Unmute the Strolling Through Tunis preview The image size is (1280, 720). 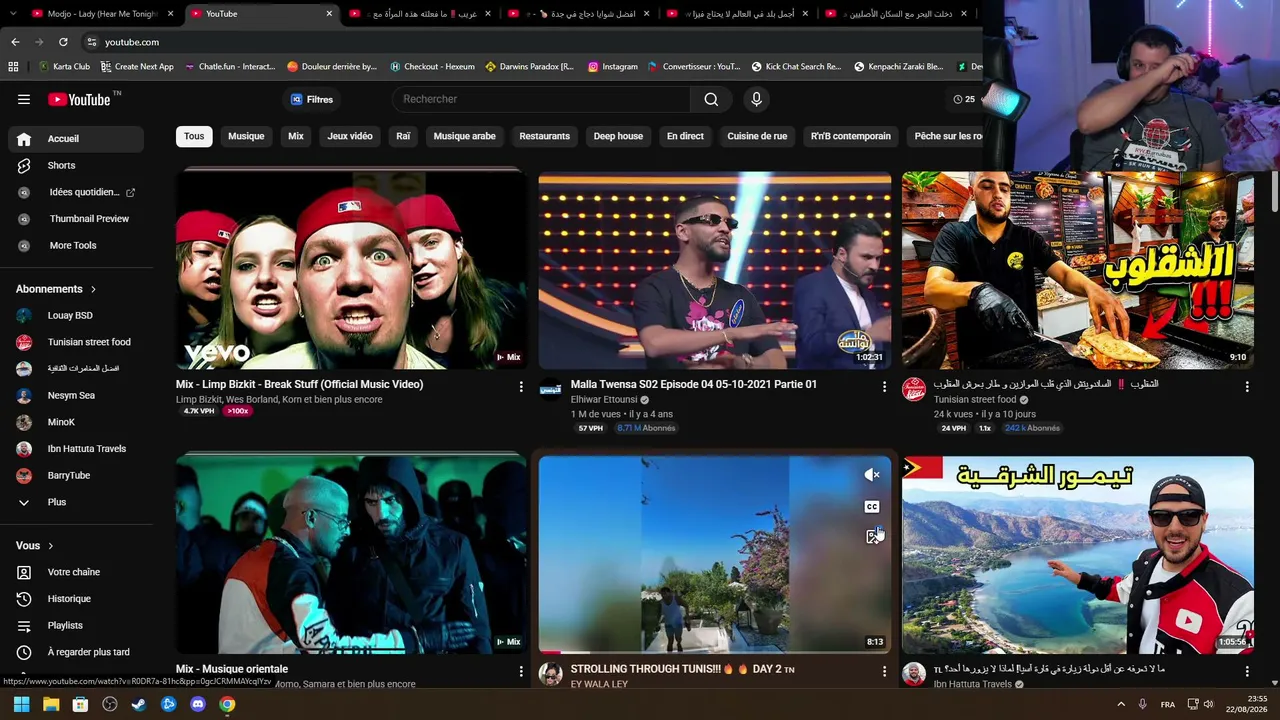(872, 475)
